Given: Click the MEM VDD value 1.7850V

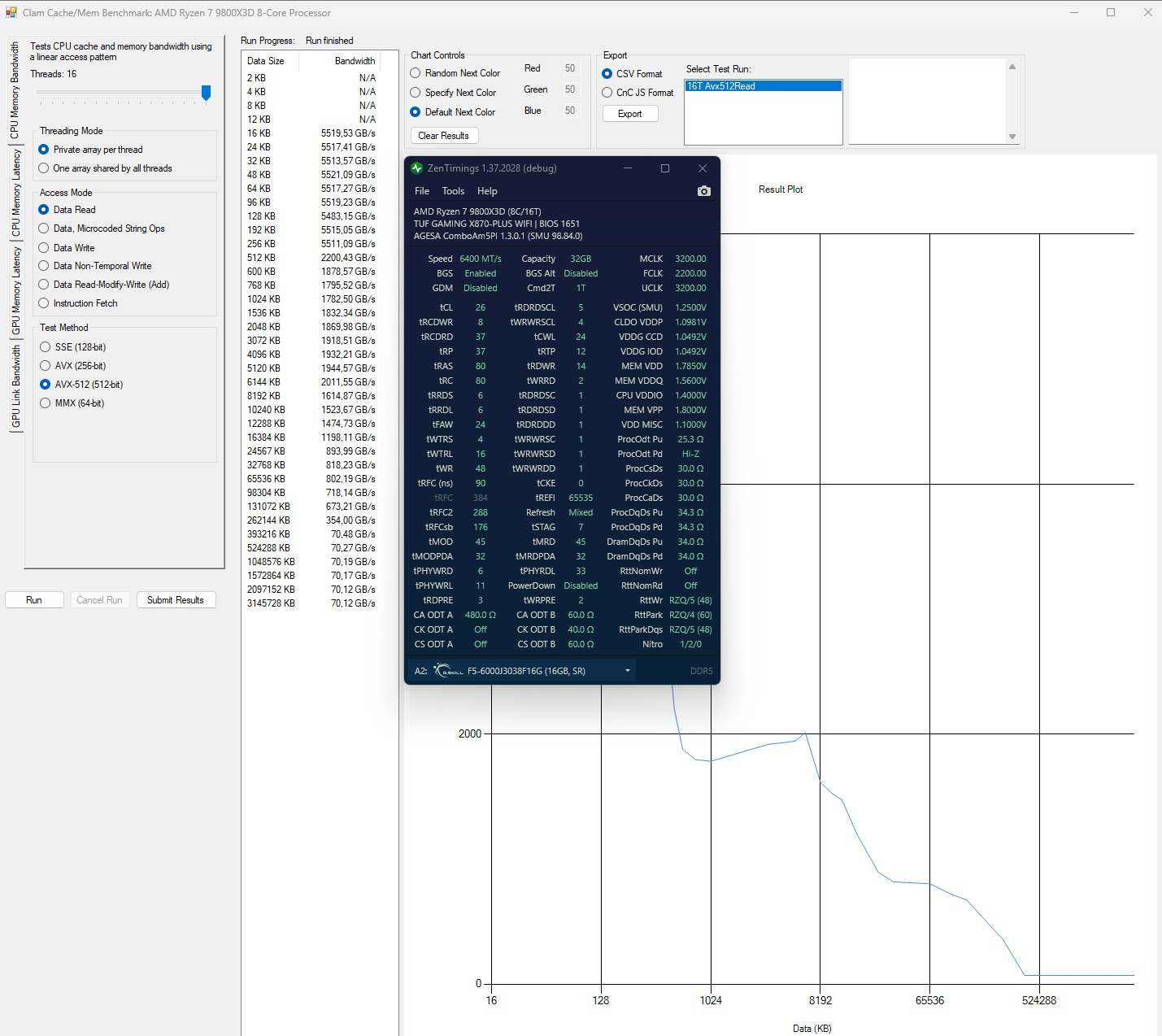Looking at the screenshot, I should click(x=690, y=366).
